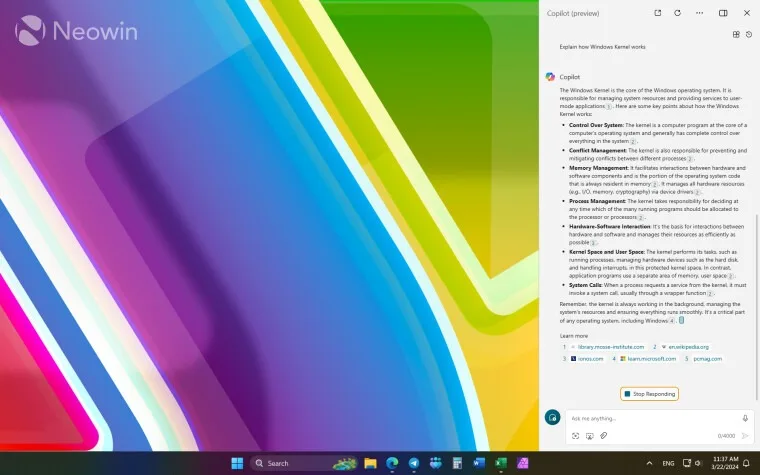
Task: Click the 'Conflict Management' bullet heading
Action: 598,151
